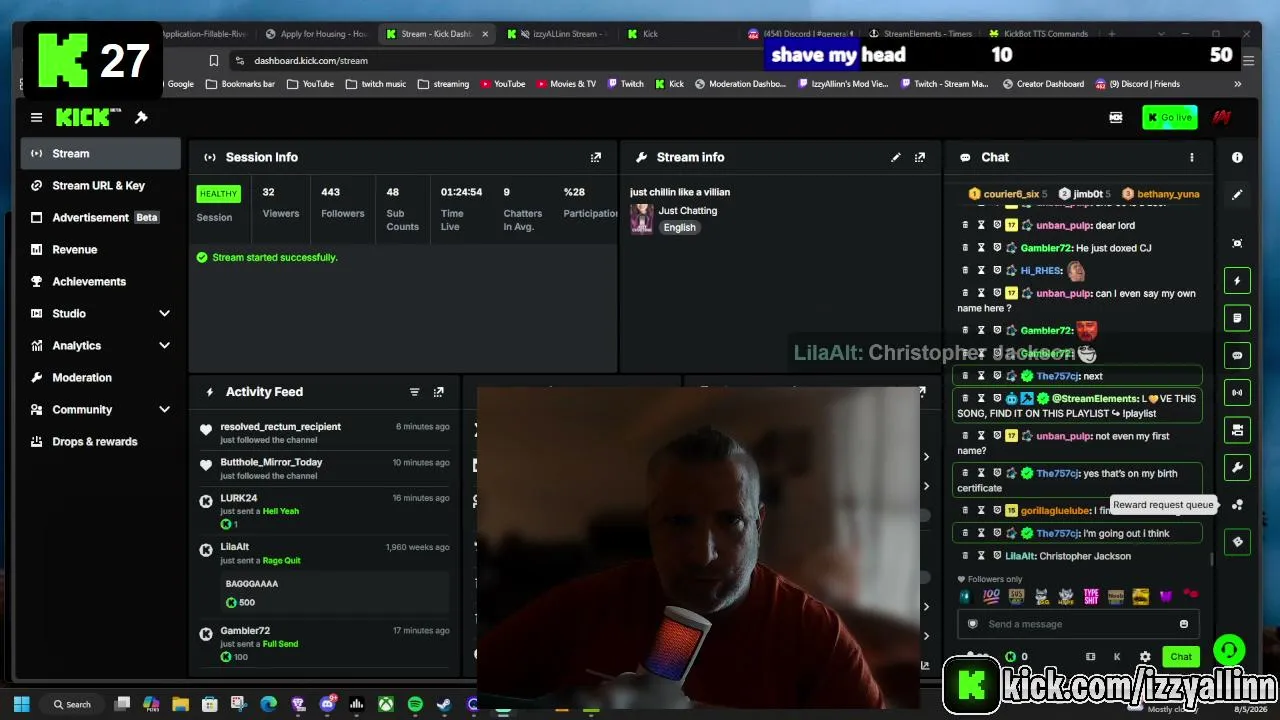The width and height of the screenshot is (1280, 720).
Task: Open the Revenue page
Action: click(x=101, y=249)
